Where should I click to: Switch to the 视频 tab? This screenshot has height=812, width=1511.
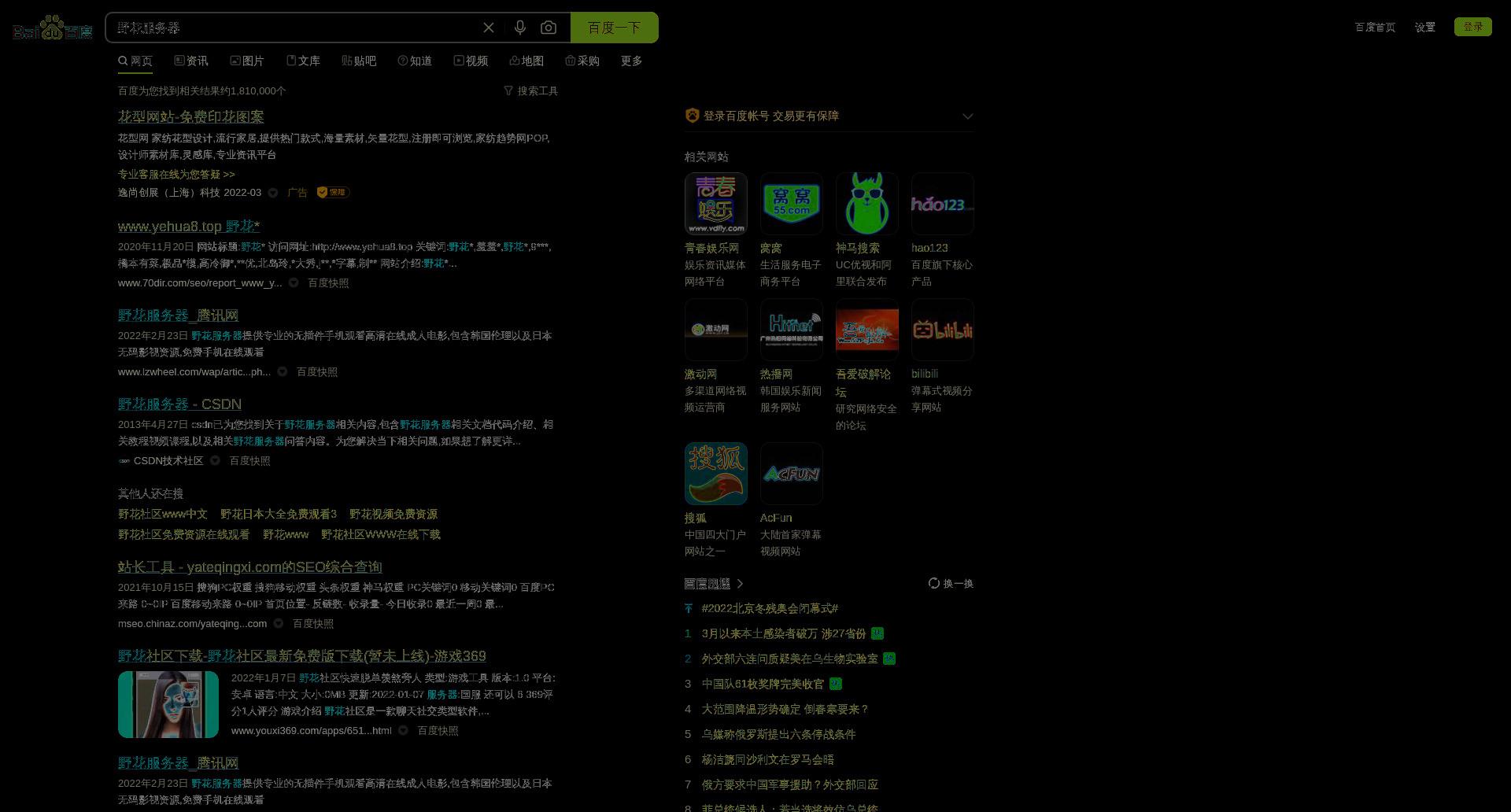click(x=471, y=61)
